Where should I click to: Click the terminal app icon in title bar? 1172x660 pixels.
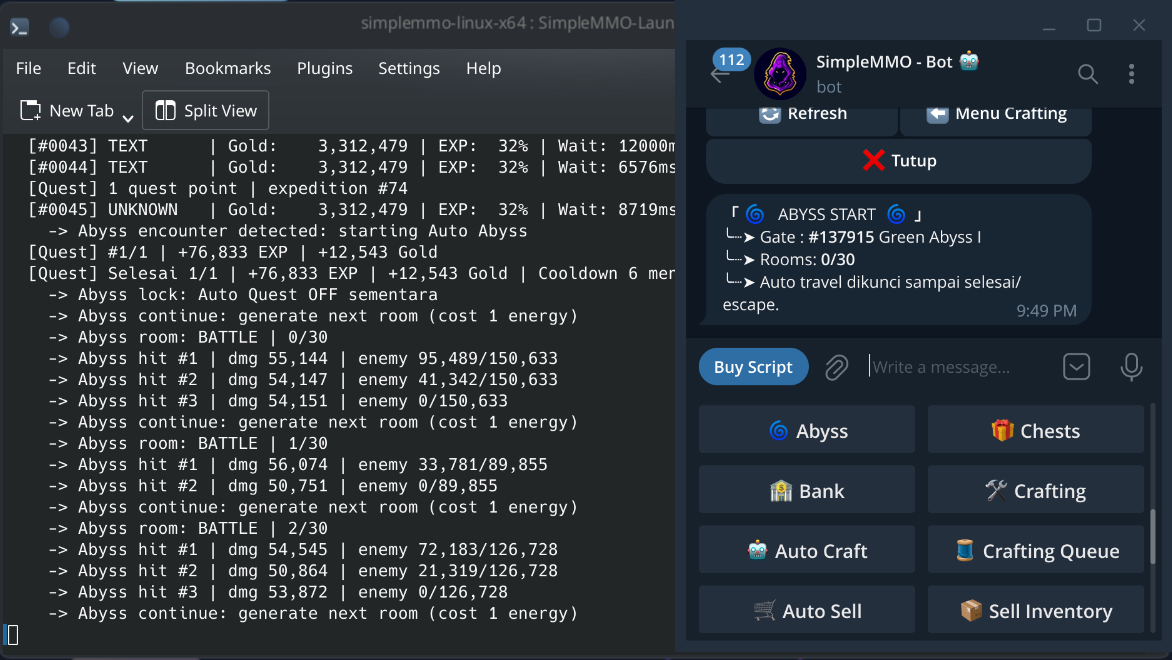(x=19, y=28)
